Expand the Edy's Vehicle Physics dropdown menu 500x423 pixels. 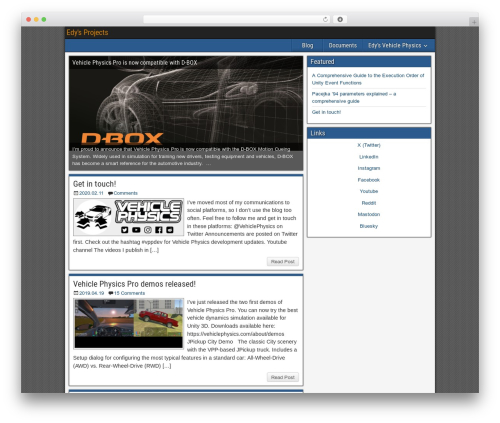(398, 45)
